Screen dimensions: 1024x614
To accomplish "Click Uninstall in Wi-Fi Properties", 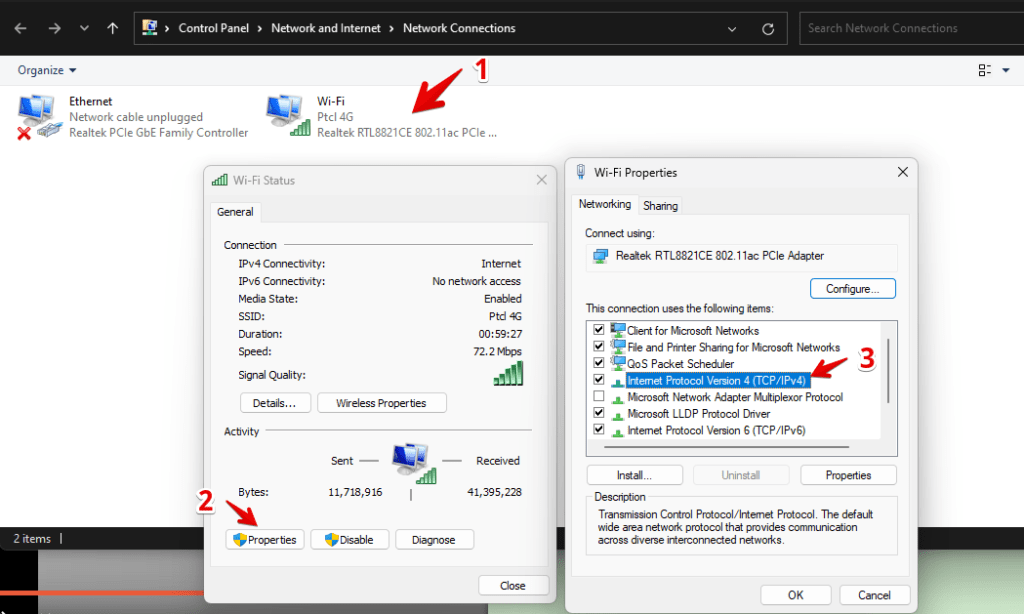I will click(x=741, y=475).
